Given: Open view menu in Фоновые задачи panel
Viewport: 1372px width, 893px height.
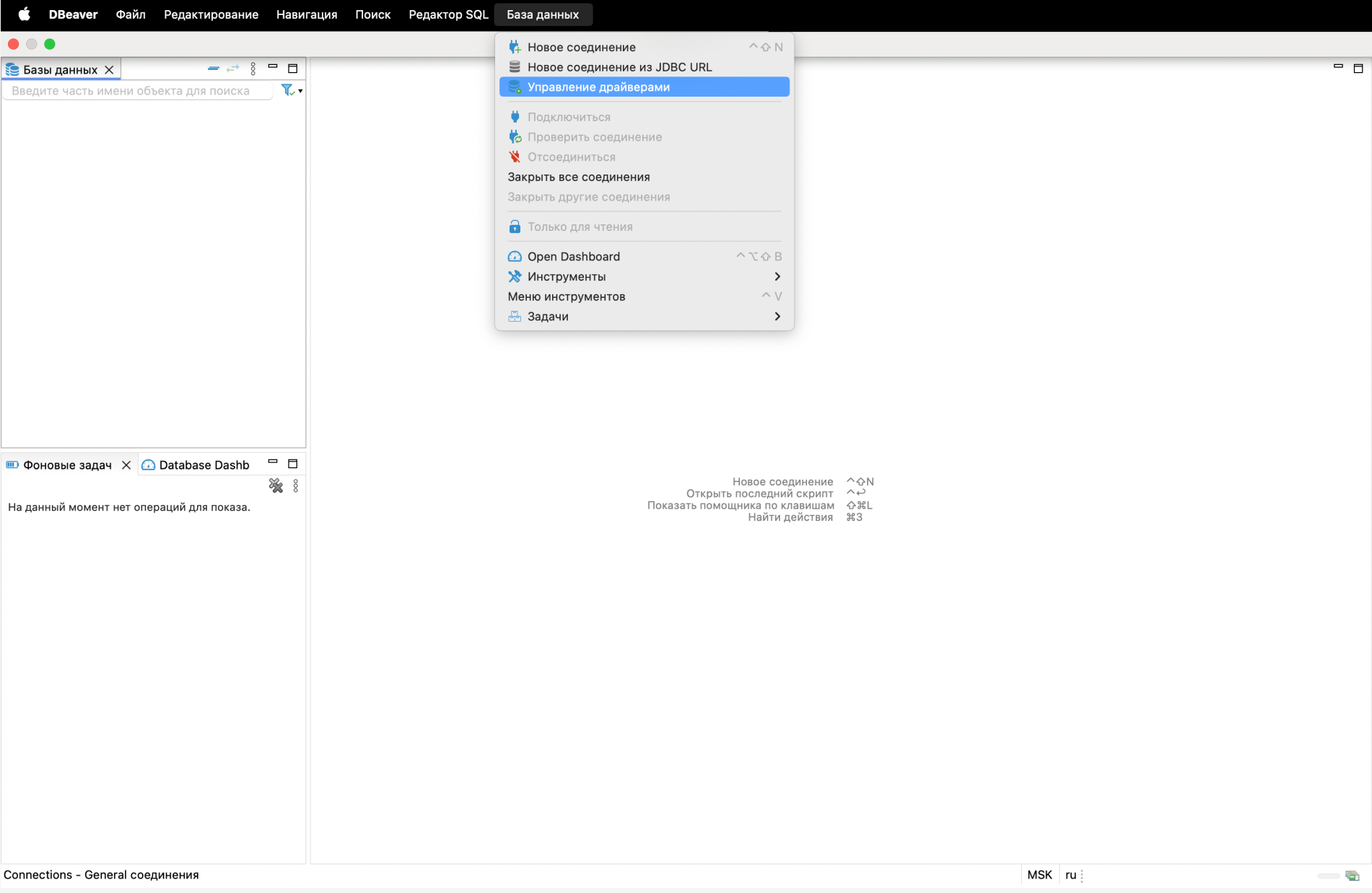Looking at the screenshot, I should click(x=296, y=485).
